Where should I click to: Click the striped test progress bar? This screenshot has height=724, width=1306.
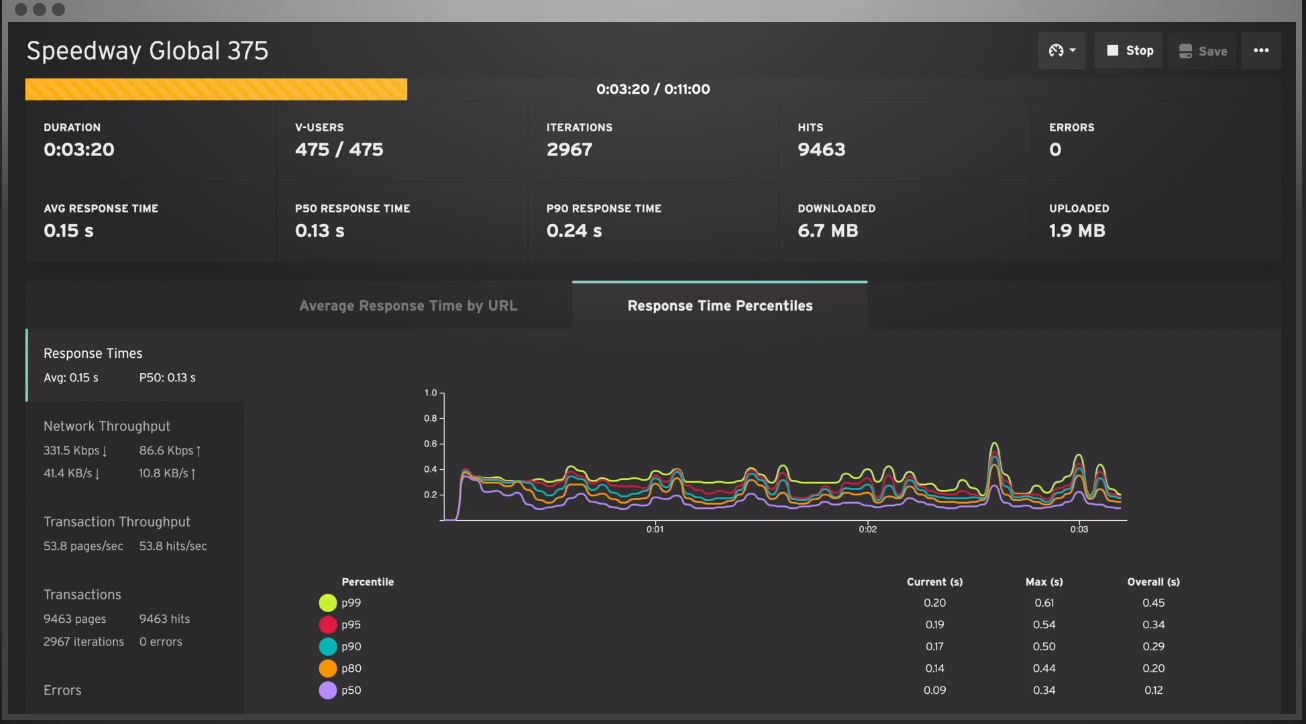(x=216, y=89)
